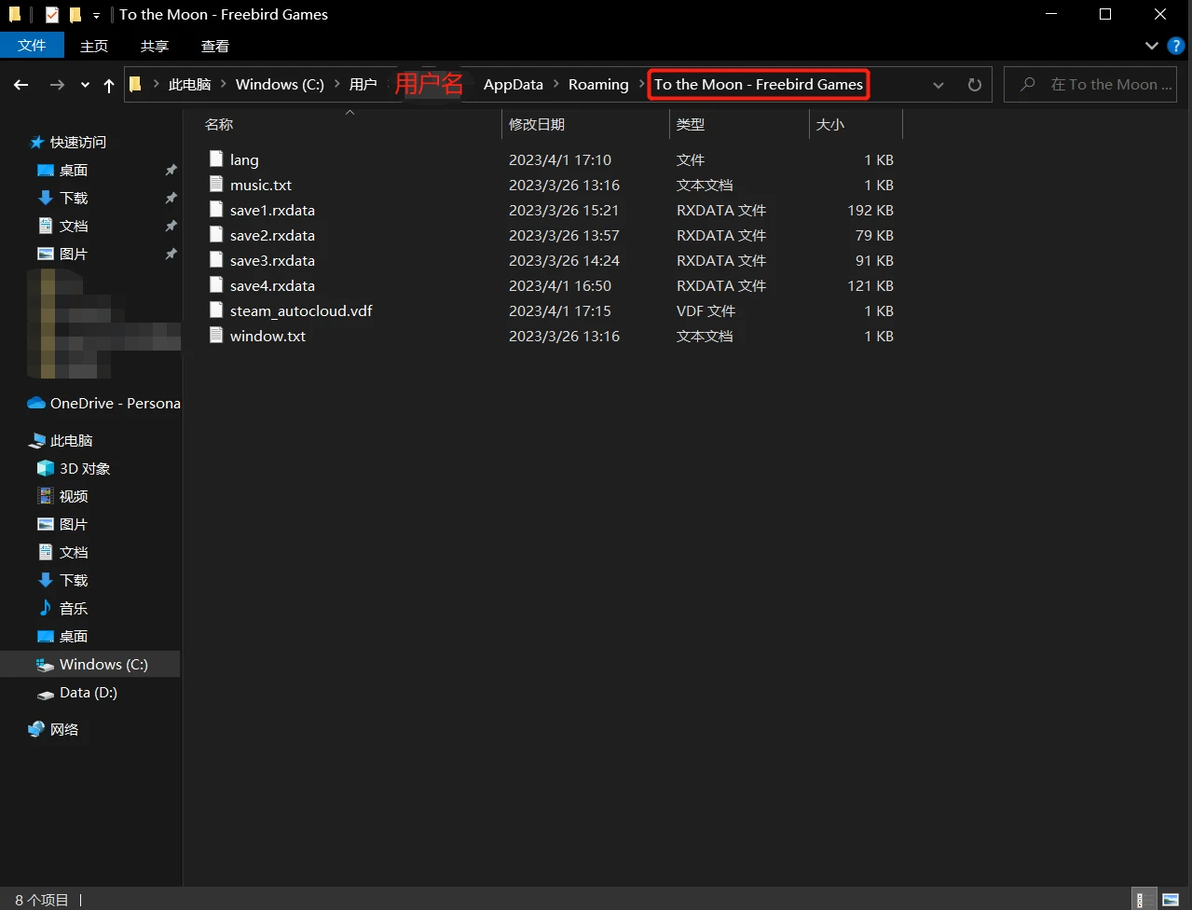Select steam_autocloud.vdf file icon
The width and height of the screenshot is (1192, 910).
click(x=216, y=310)
